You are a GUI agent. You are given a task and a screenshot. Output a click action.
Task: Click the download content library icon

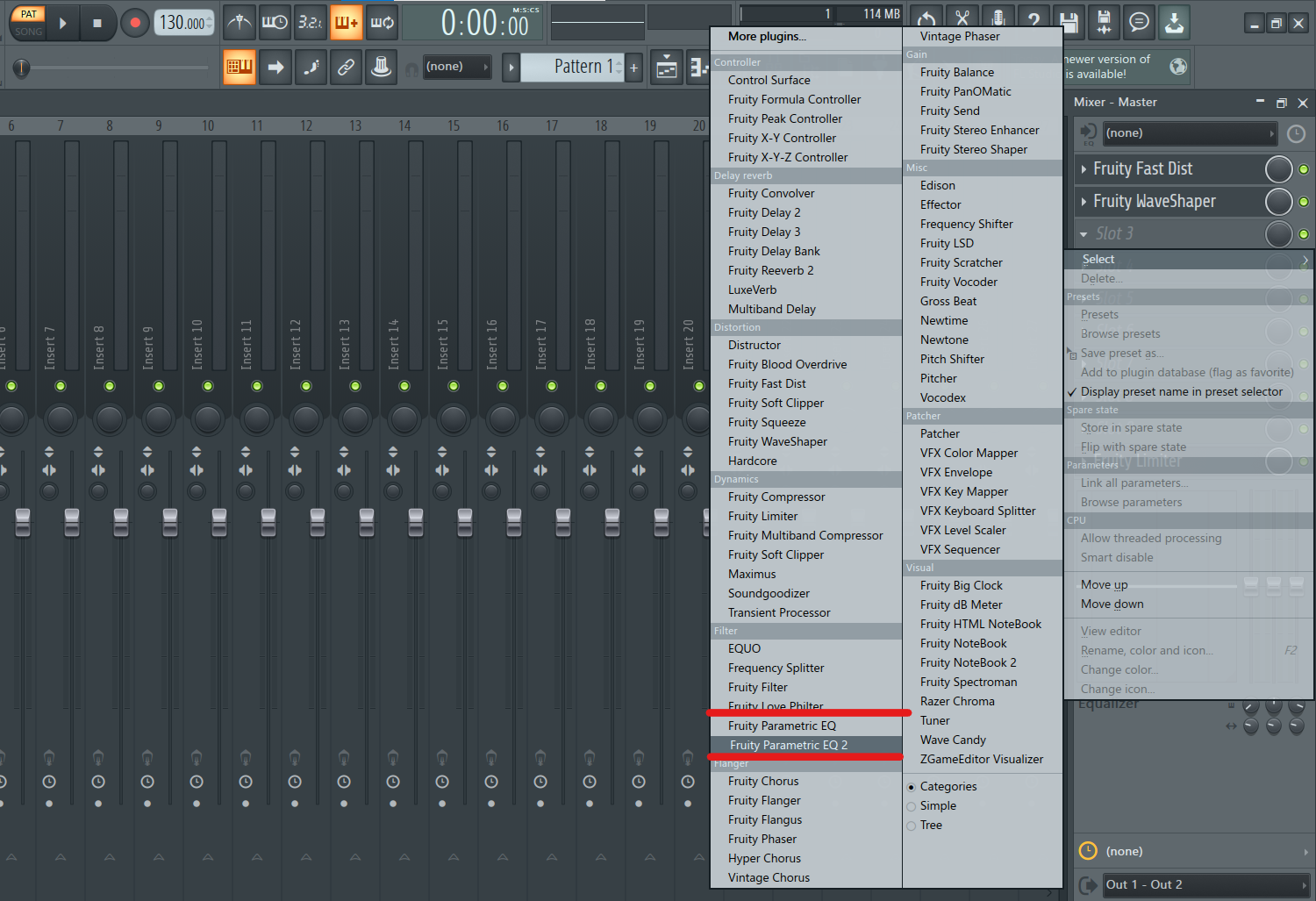coord(1174,22)
